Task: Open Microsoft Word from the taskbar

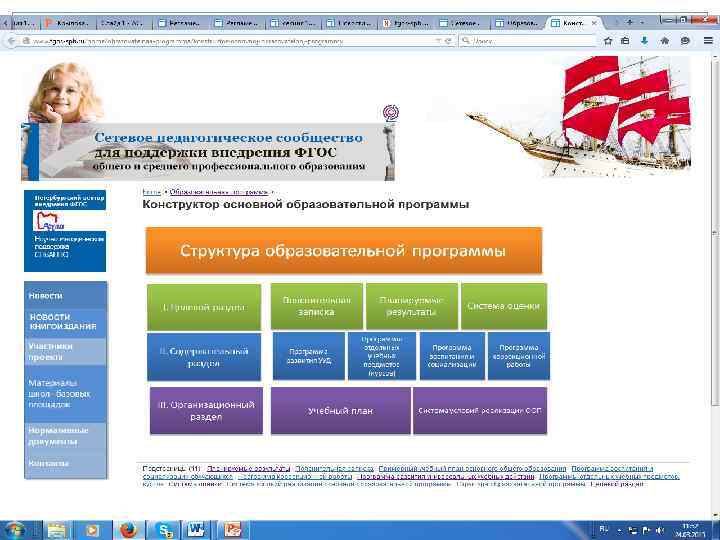Action: click(x=196, y=530)
